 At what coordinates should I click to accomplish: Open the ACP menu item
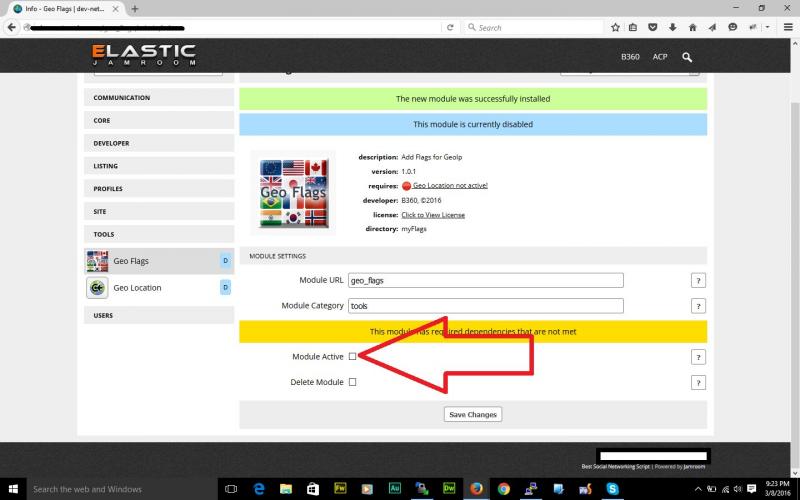click(660, 57)
